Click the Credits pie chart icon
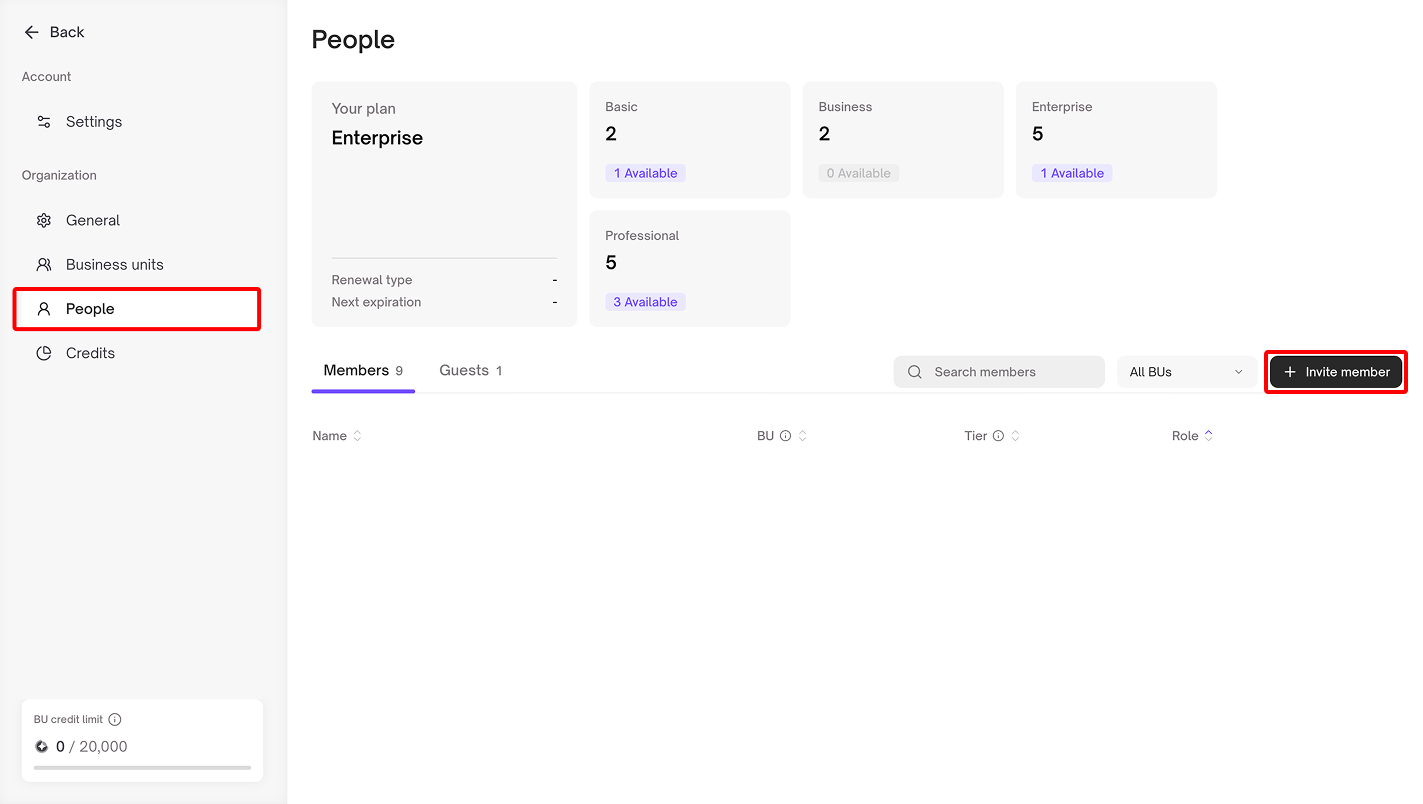The image size is (1423, 804). (44, 353)
